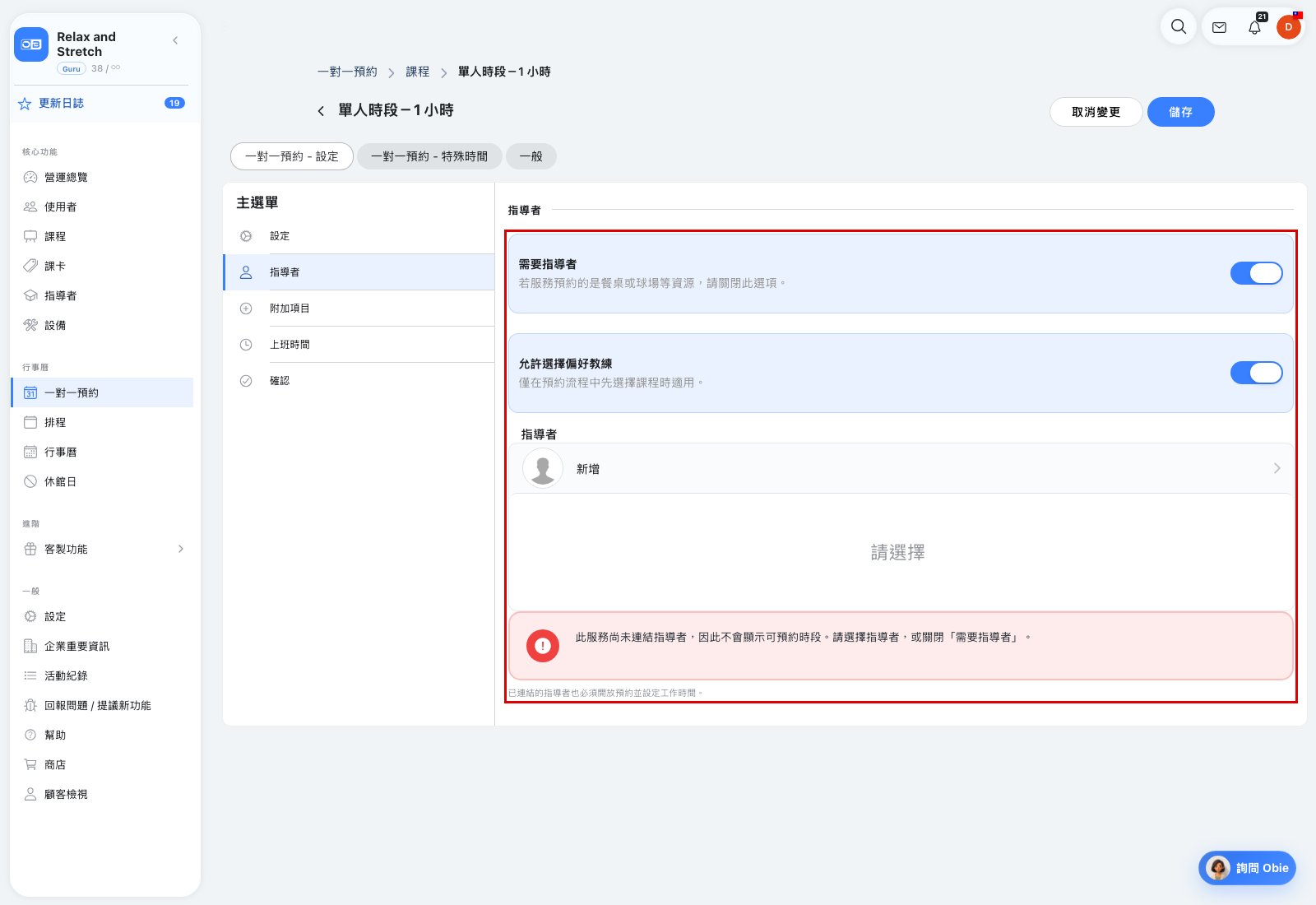Image resolution: width=1316 pixels, height=905 pixels.
Task: Open the search magnifier icon
Action: [x=1179, y=27]
